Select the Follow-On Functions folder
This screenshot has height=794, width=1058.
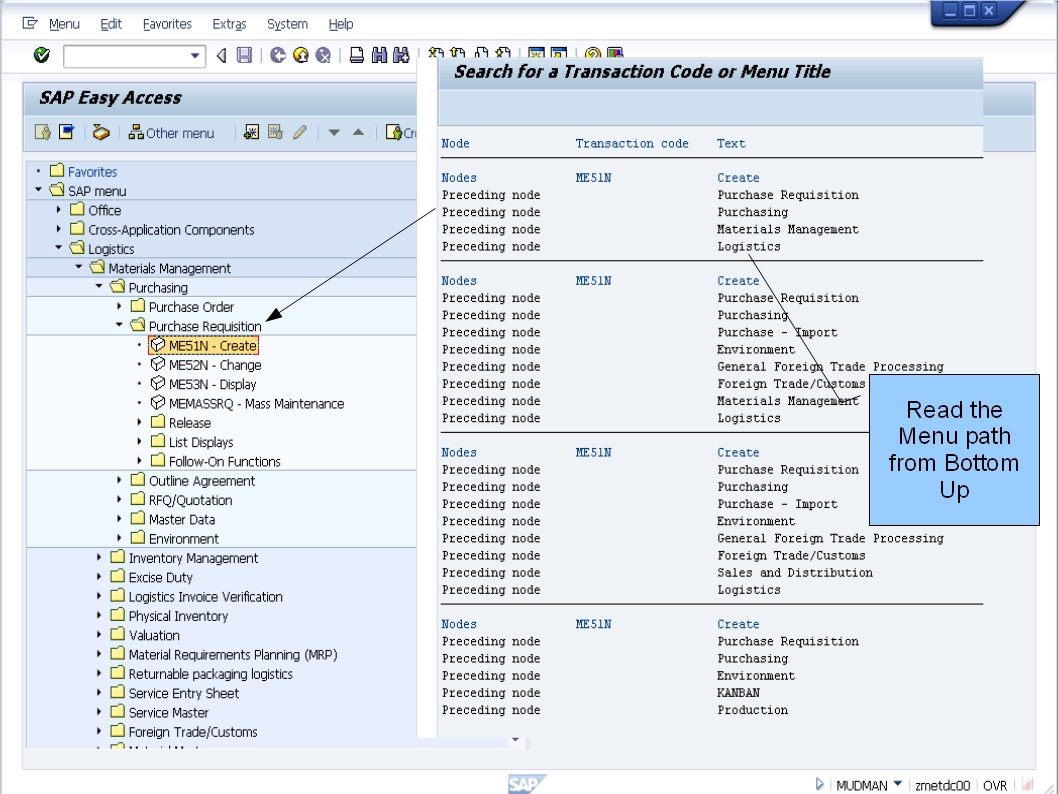coord(225,462)
